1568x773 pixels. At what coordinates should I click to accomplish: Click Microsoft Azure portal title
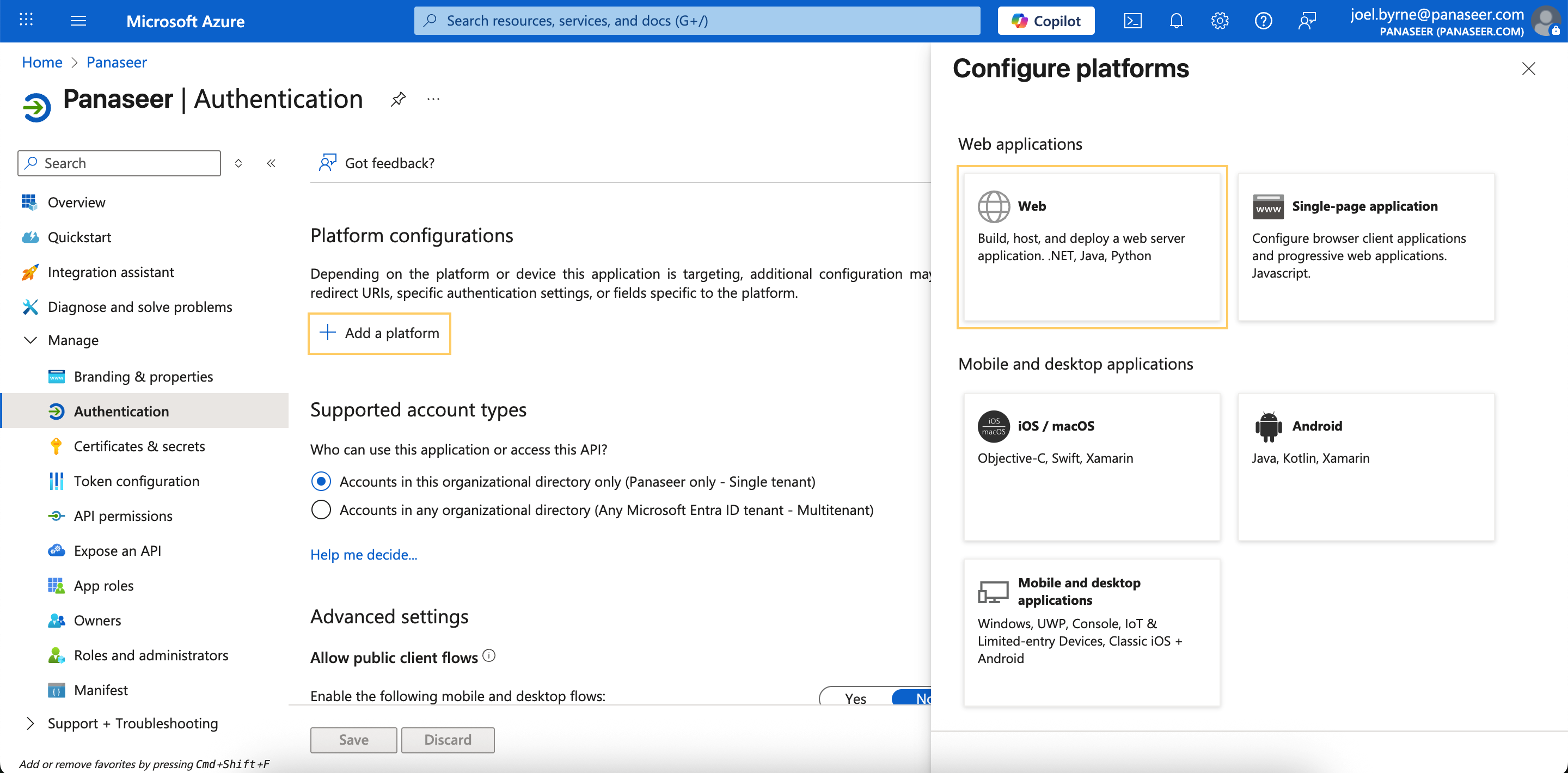tap(185, 21)
